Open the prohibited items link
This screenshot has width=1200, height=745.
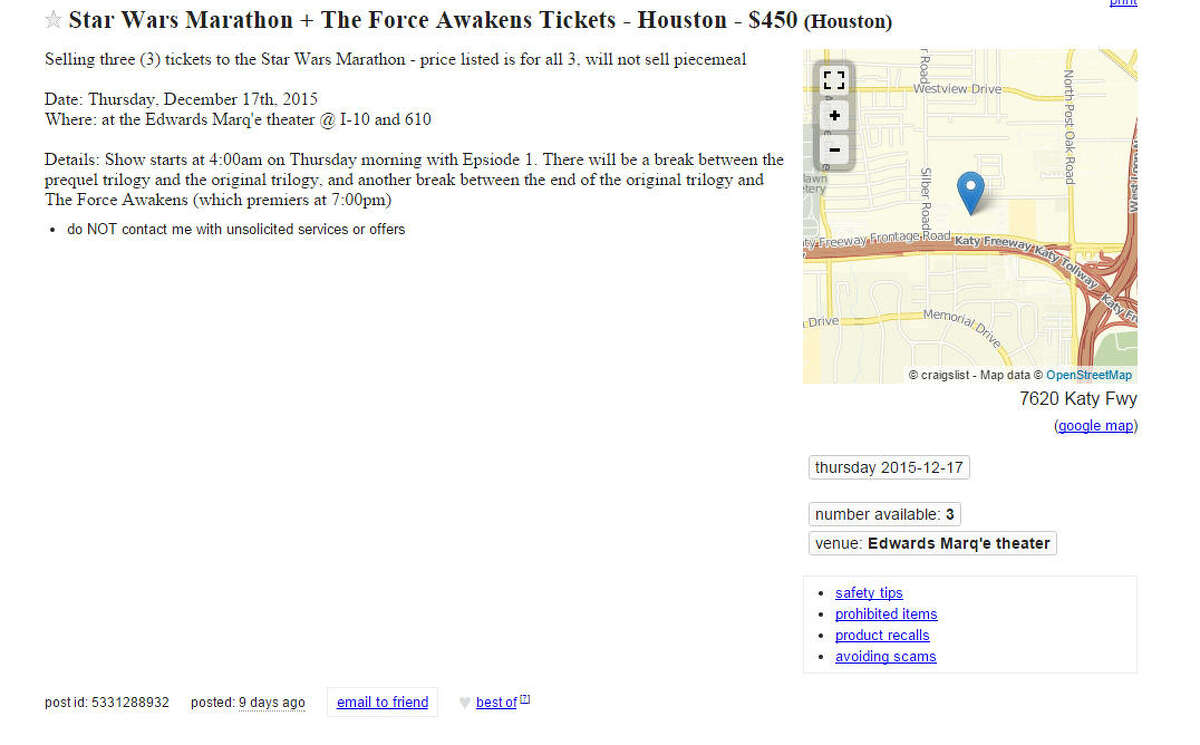(x=886, y=614)
